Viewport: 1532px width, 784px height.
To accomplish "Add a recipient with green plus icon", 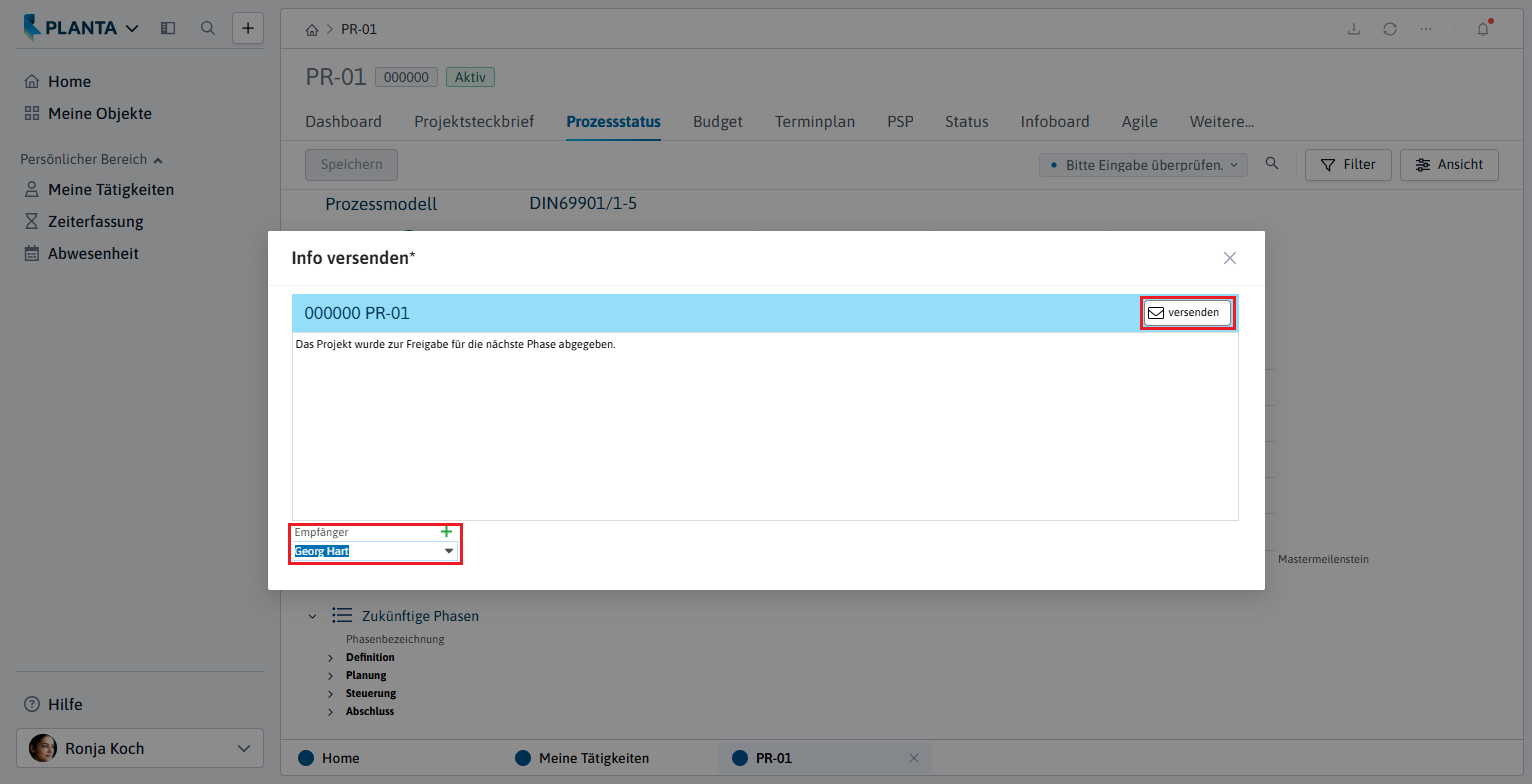I will 446,532.
